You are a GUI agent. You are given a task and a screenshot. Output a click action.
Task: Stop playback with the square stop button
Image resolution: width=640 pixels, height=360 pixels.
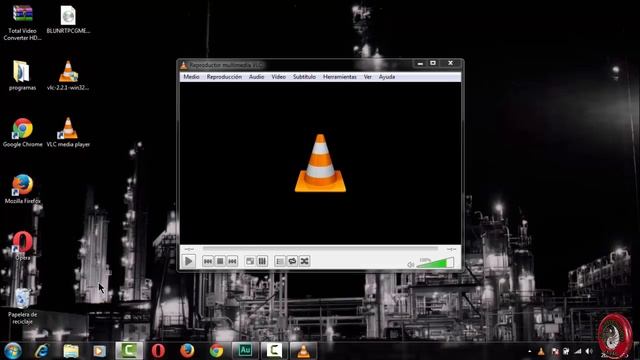point(220,261)
